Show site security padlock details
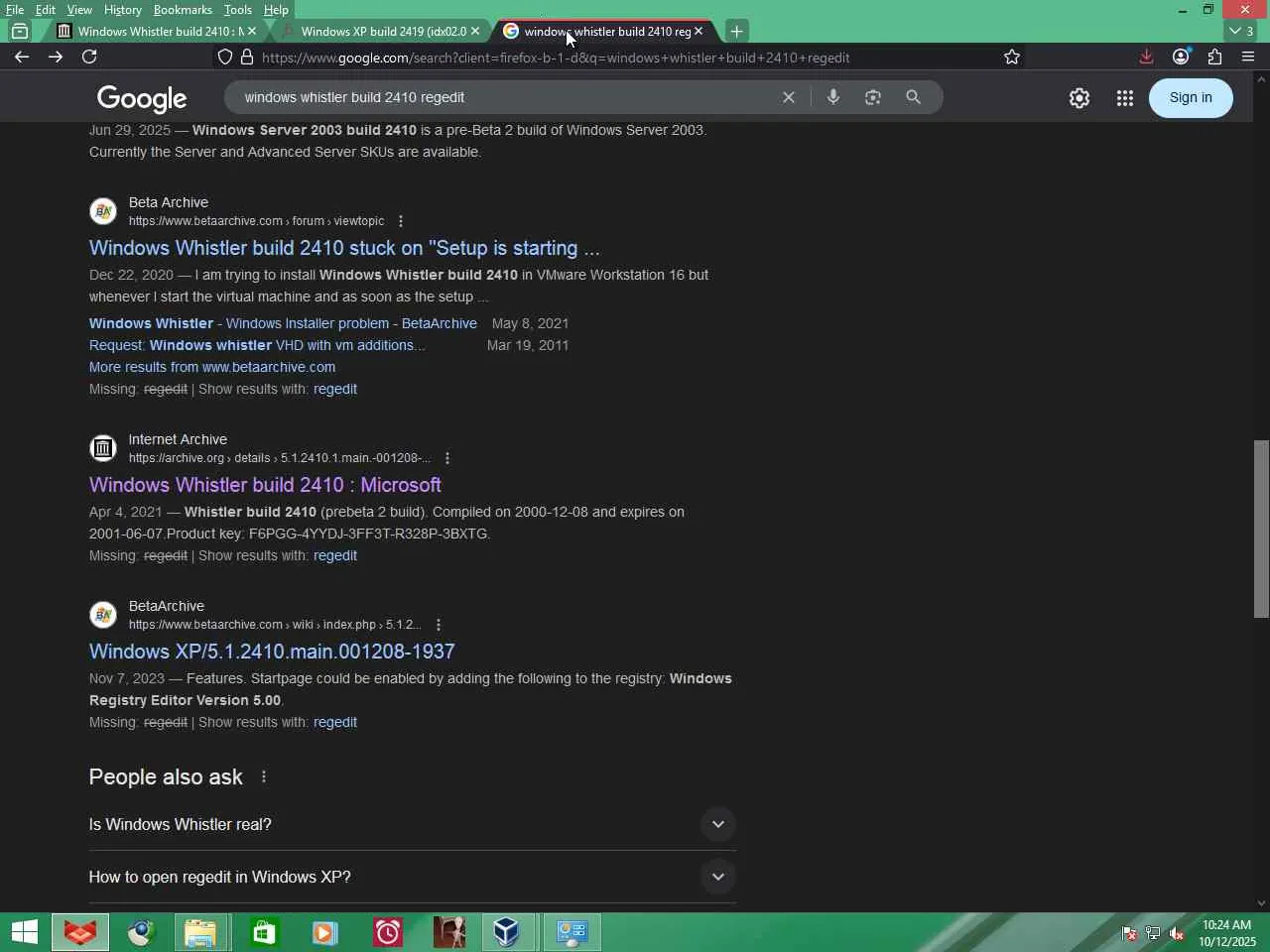The height and width of the screenshot is (952, 1270). pos(247,57)
